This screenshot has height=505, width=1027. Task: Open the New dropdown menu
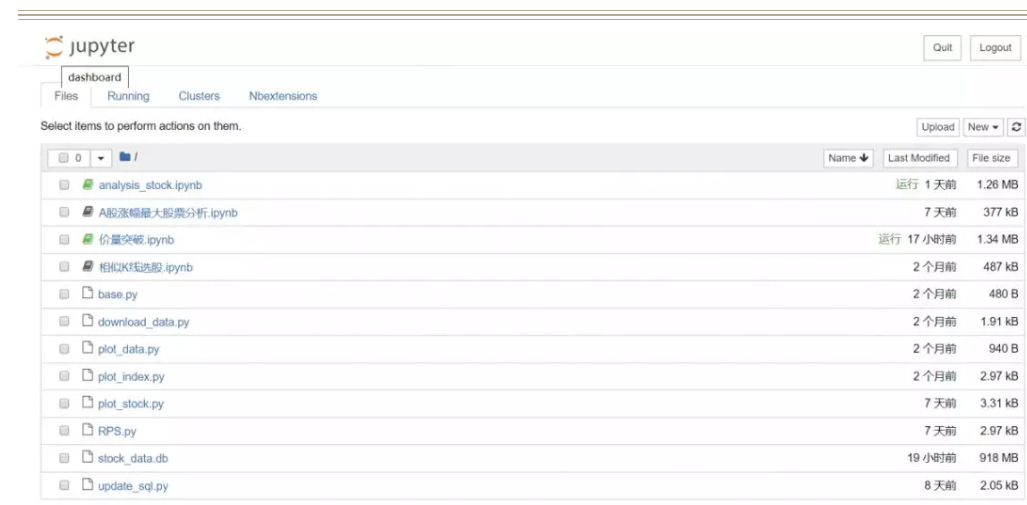[983, 127]
